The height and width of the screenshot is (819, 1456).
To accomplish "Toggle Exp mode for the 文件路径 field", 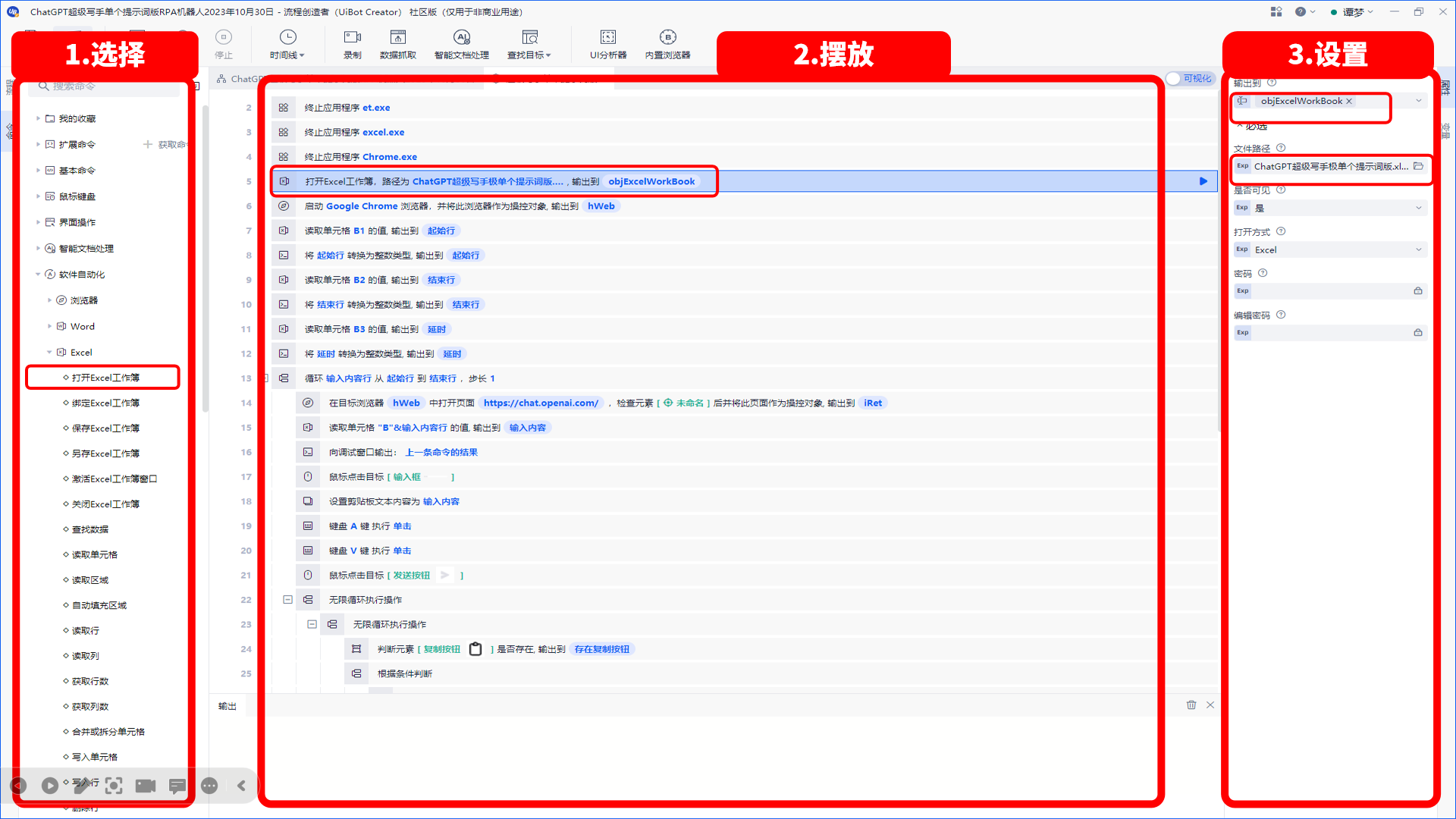I will coord(1242,166).
